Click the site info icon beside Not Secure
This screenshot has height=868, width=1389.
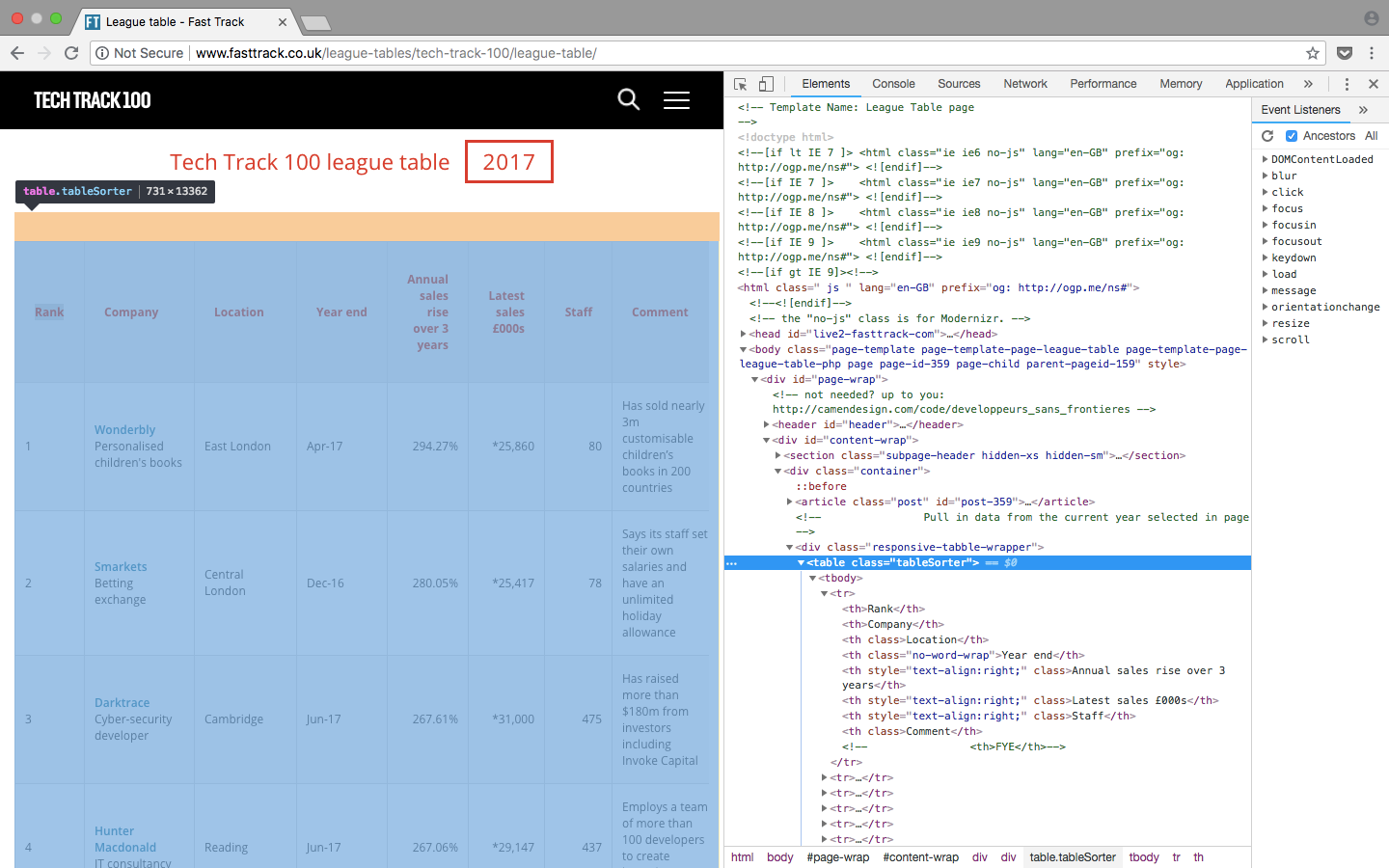coord(101,53)
